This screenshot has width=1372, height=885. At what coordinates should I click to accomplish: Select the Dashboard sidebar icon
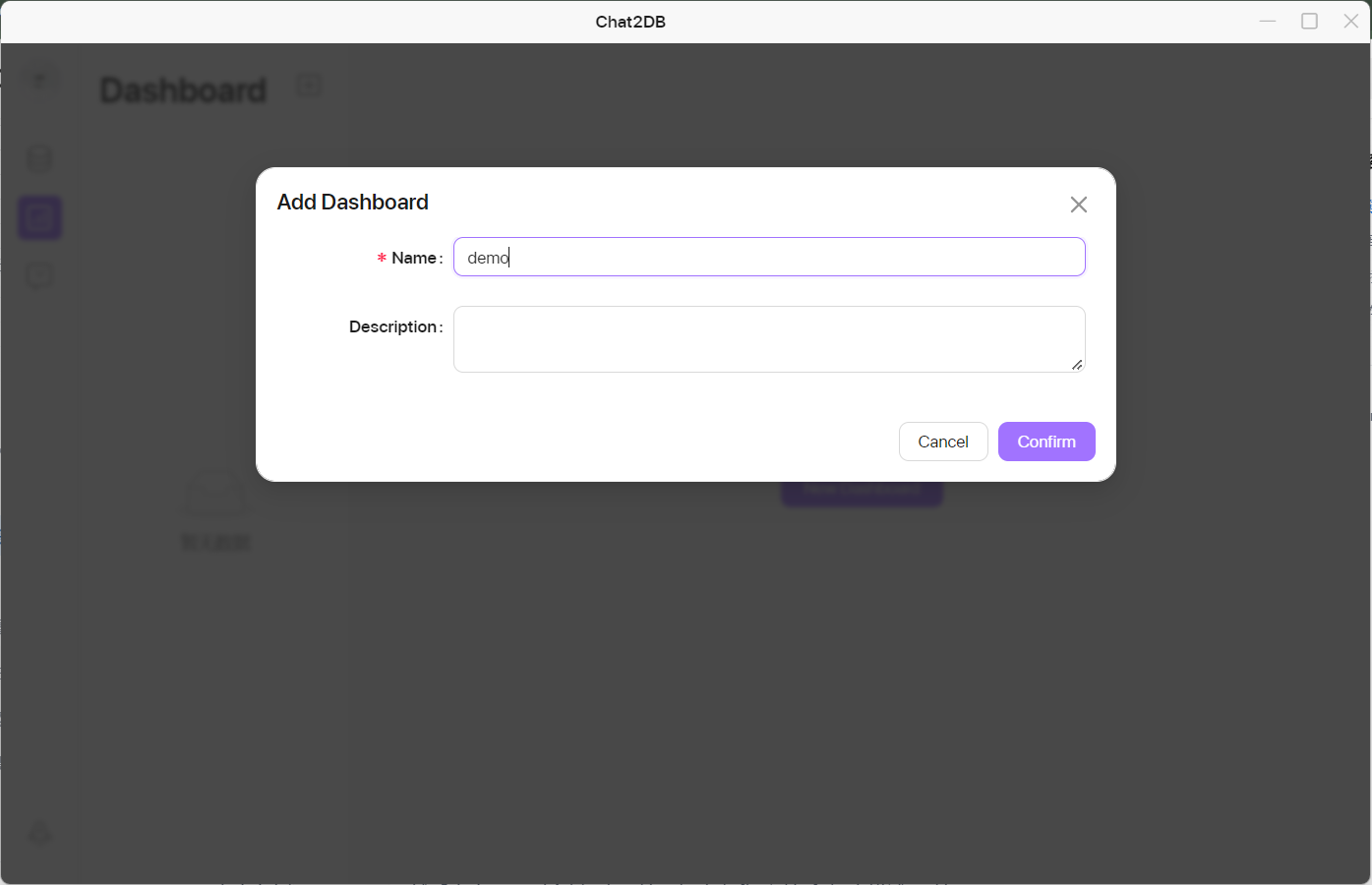[x=39, y=217]
